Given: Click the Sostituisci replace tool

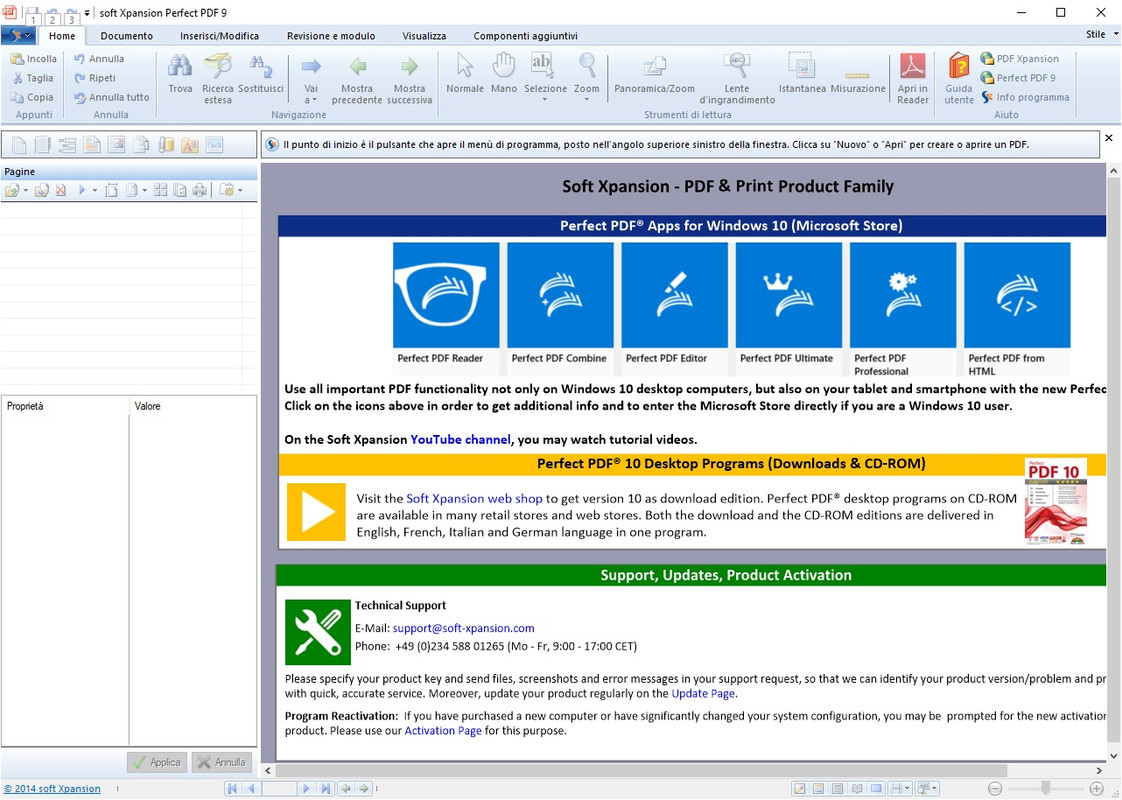Looking at the screenshot, I should point(260,74).
